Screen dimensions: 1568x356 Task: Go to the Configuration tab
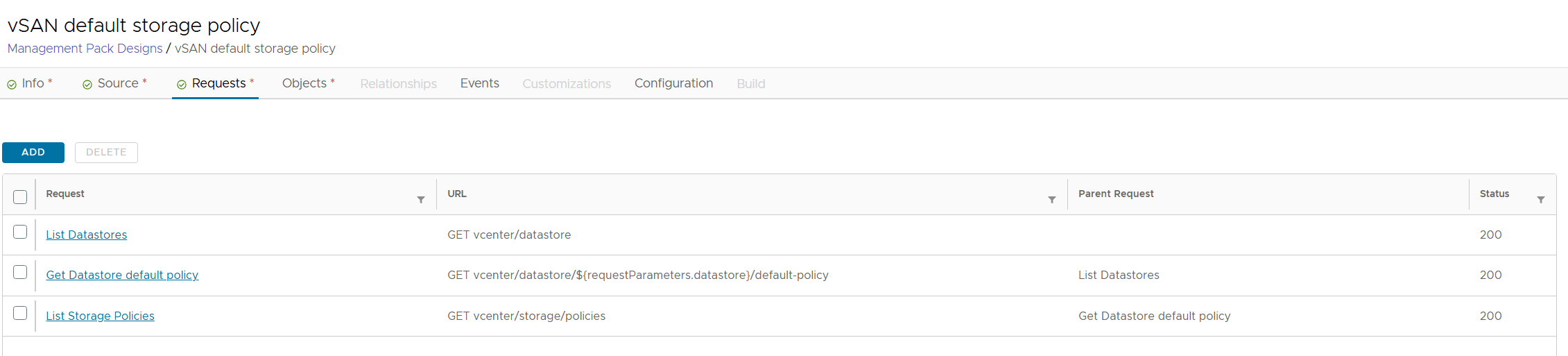[673, 83]
